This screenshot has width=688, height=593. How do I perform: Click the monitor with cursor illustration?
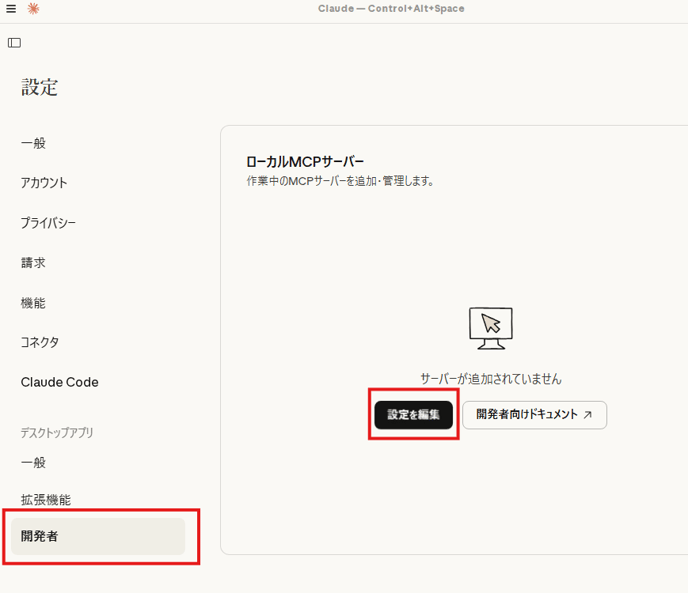pyautogui.click(x=490, y=328)
